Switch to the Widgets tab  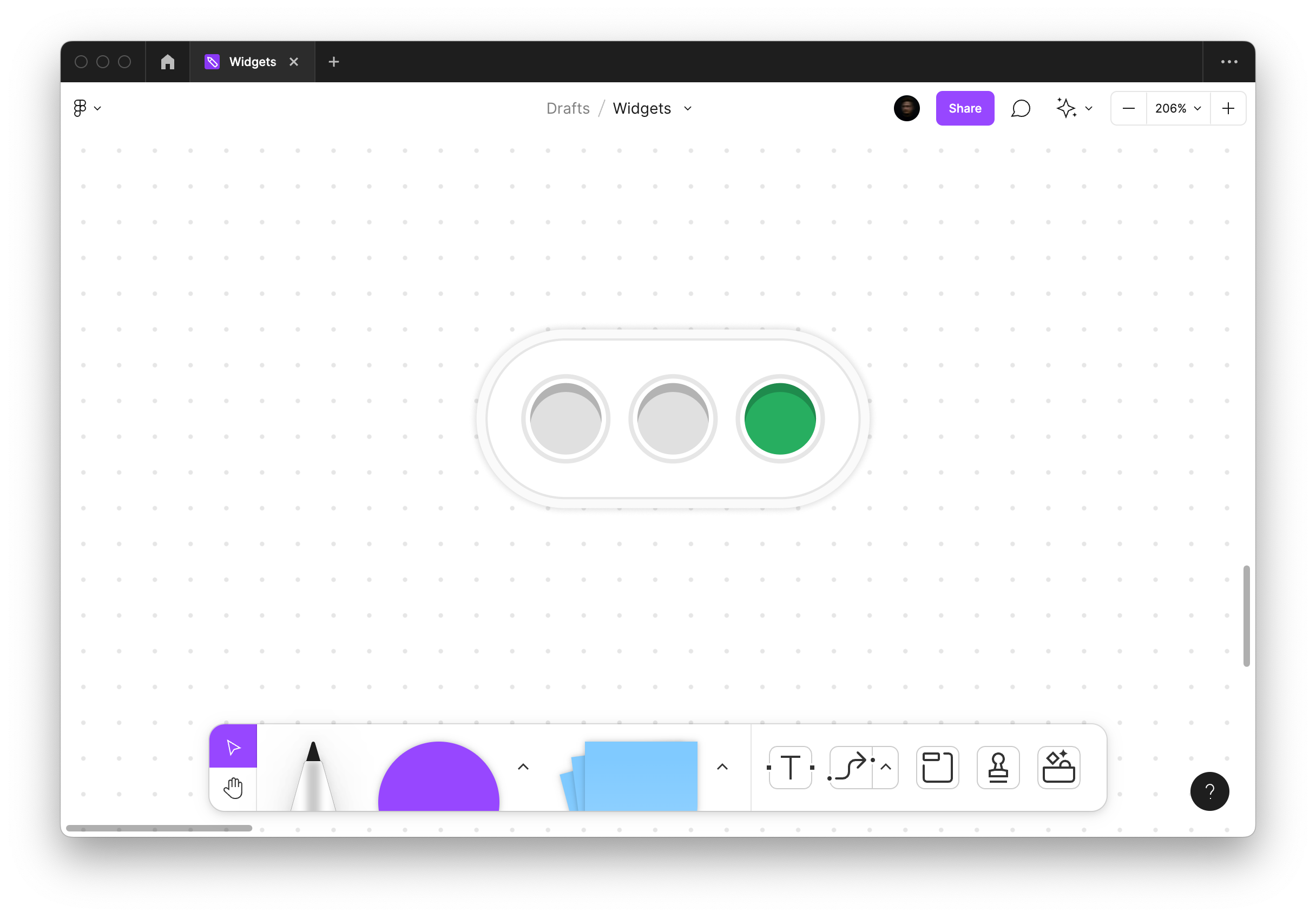point(252,62)
